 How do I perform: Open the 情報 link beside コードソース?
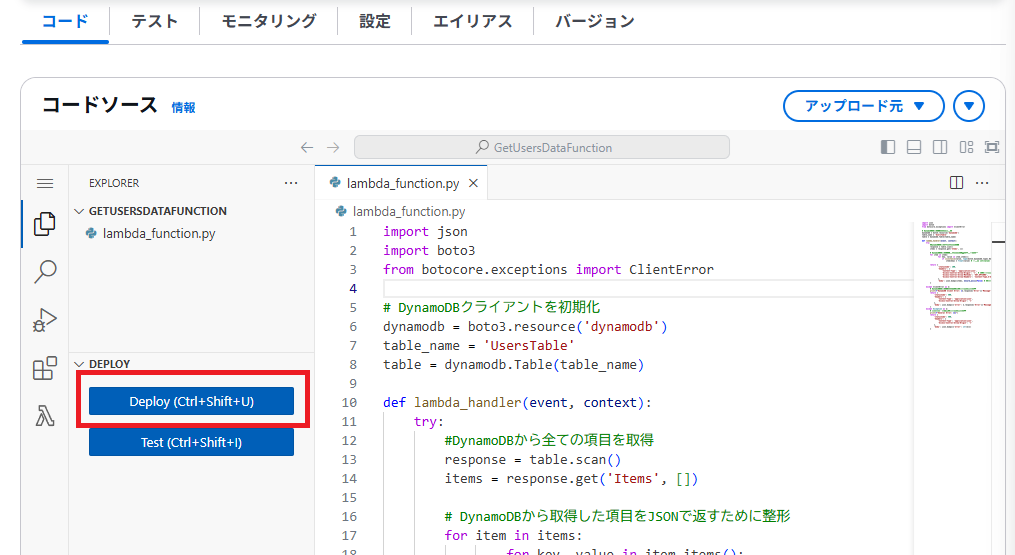tap(183, 108)
